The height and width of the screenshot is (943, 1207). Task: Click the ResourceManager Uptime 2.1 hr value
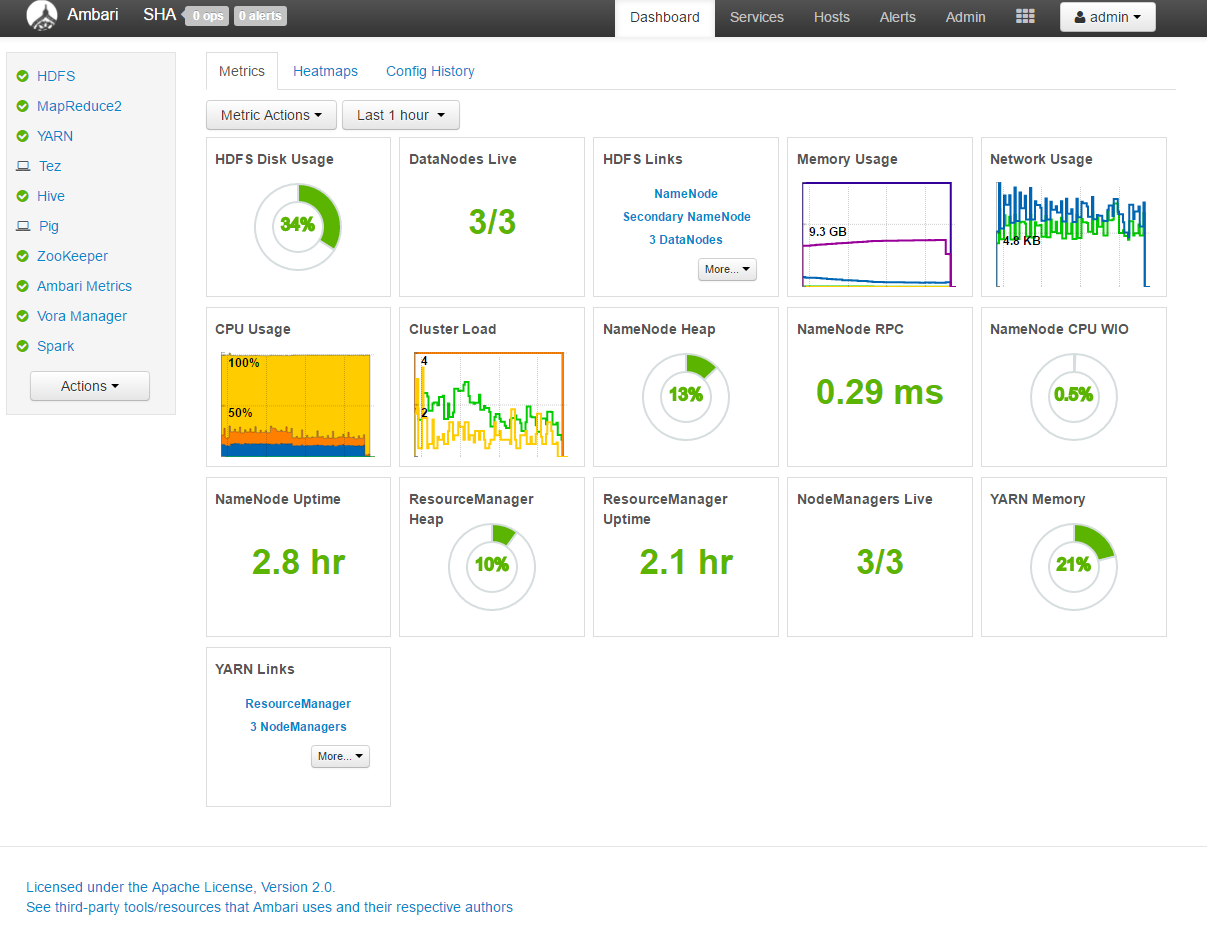point(686,562)
